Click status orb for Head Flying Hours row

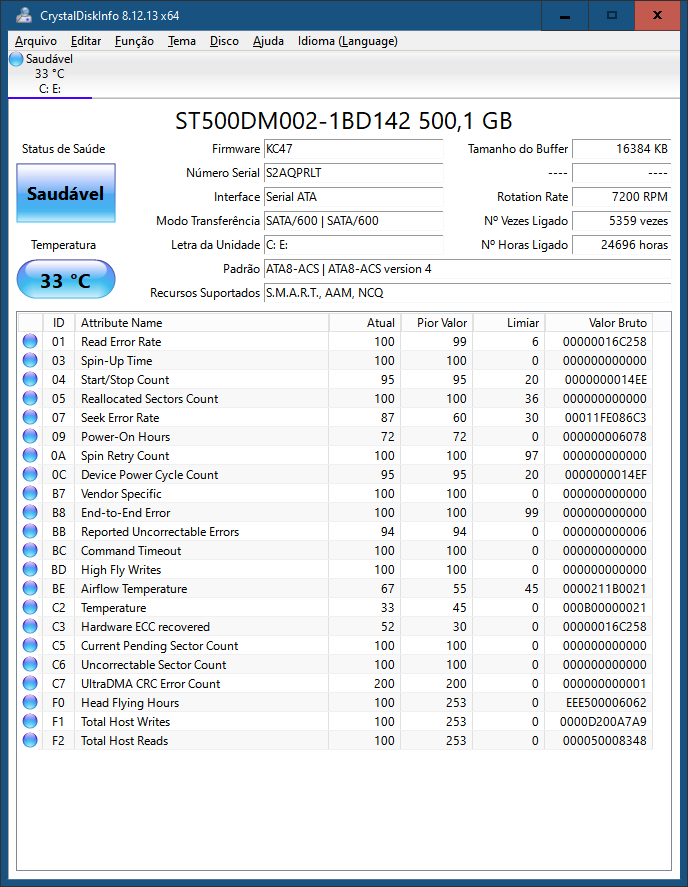point(30,703)
